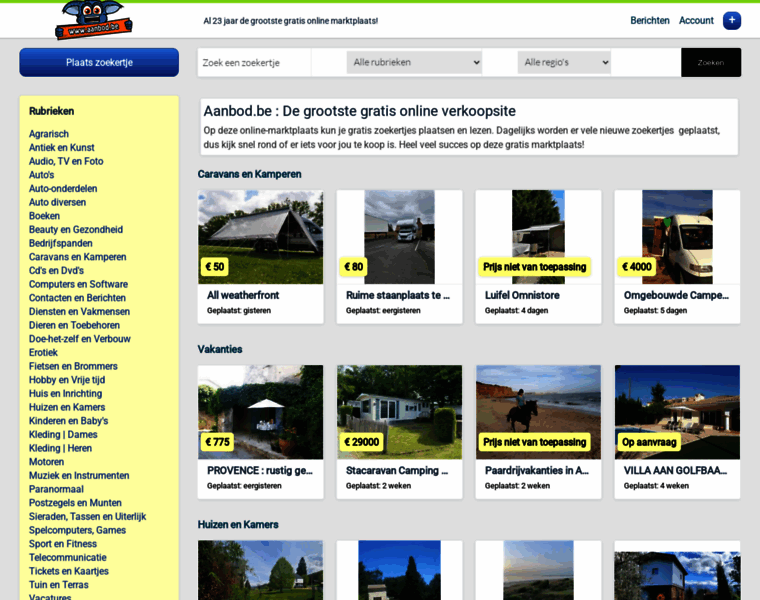Select the Bedrijfspanden category

click(x=61, y=243)
